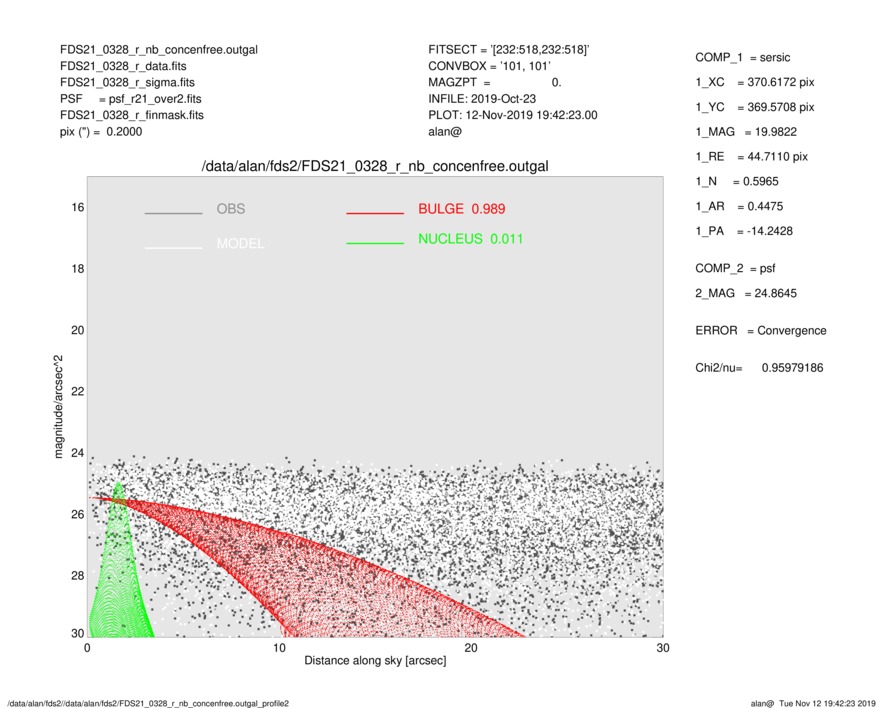
Task: Click the red BULGE legend line
Action: (375, 213)
